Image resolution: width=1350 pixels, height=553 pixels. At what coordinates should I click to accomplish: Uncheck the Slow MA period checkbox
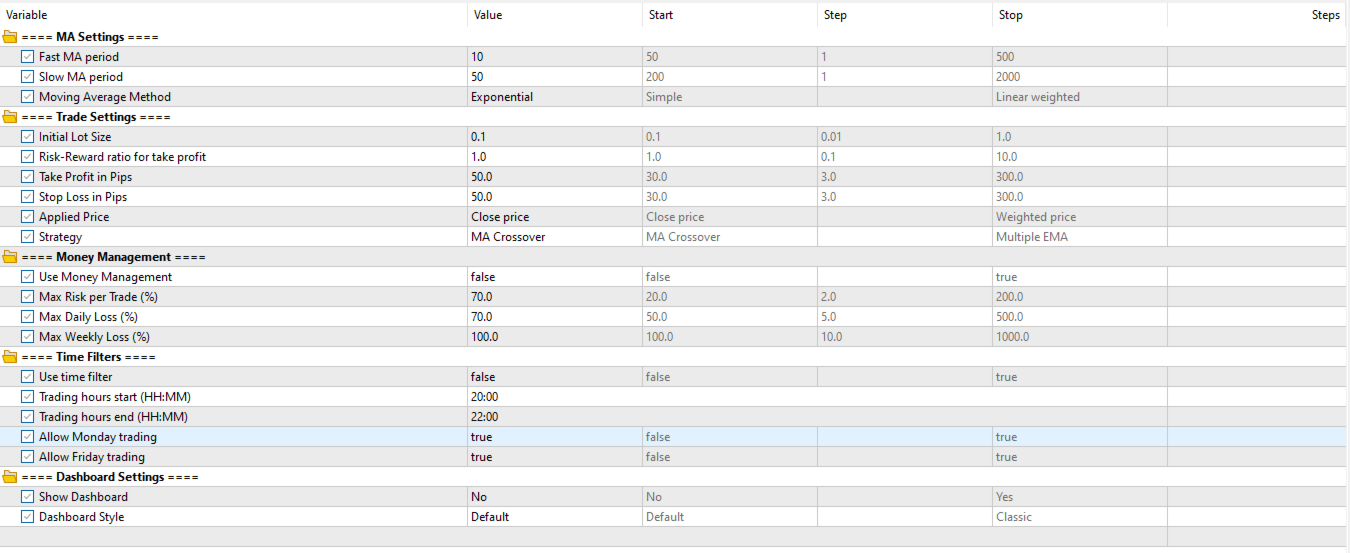pos(27,77)
